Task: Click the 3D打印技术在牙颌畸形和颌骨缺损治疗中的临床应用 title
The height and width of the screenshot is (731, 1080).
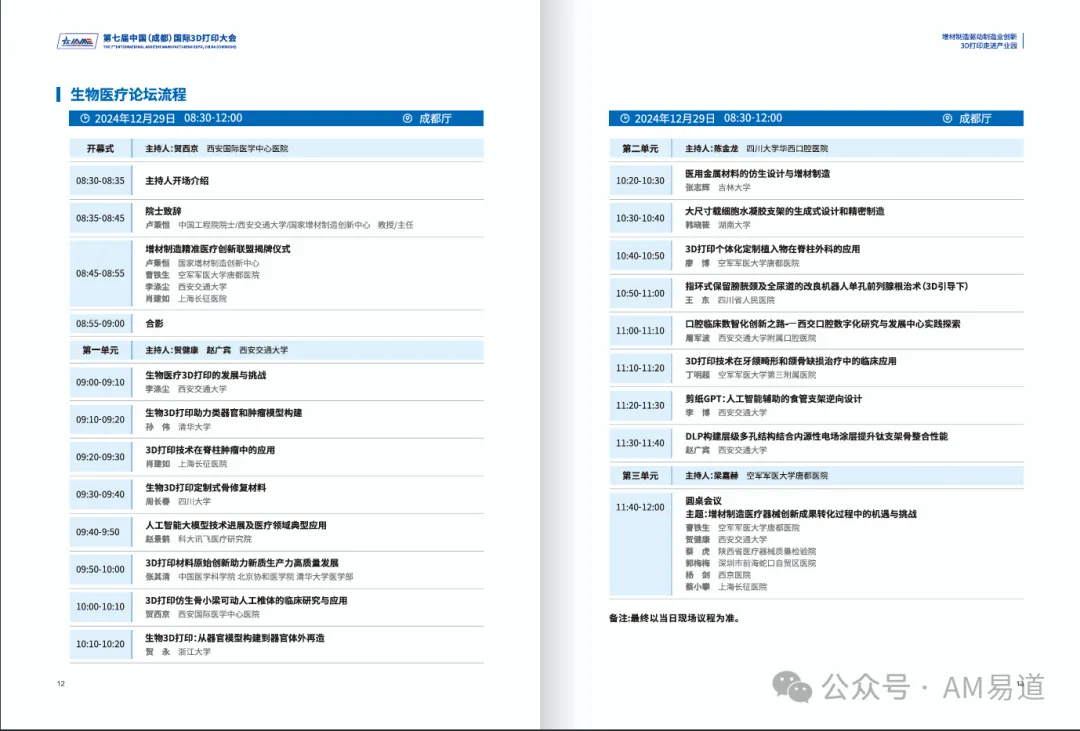Action: click(791, 361)
